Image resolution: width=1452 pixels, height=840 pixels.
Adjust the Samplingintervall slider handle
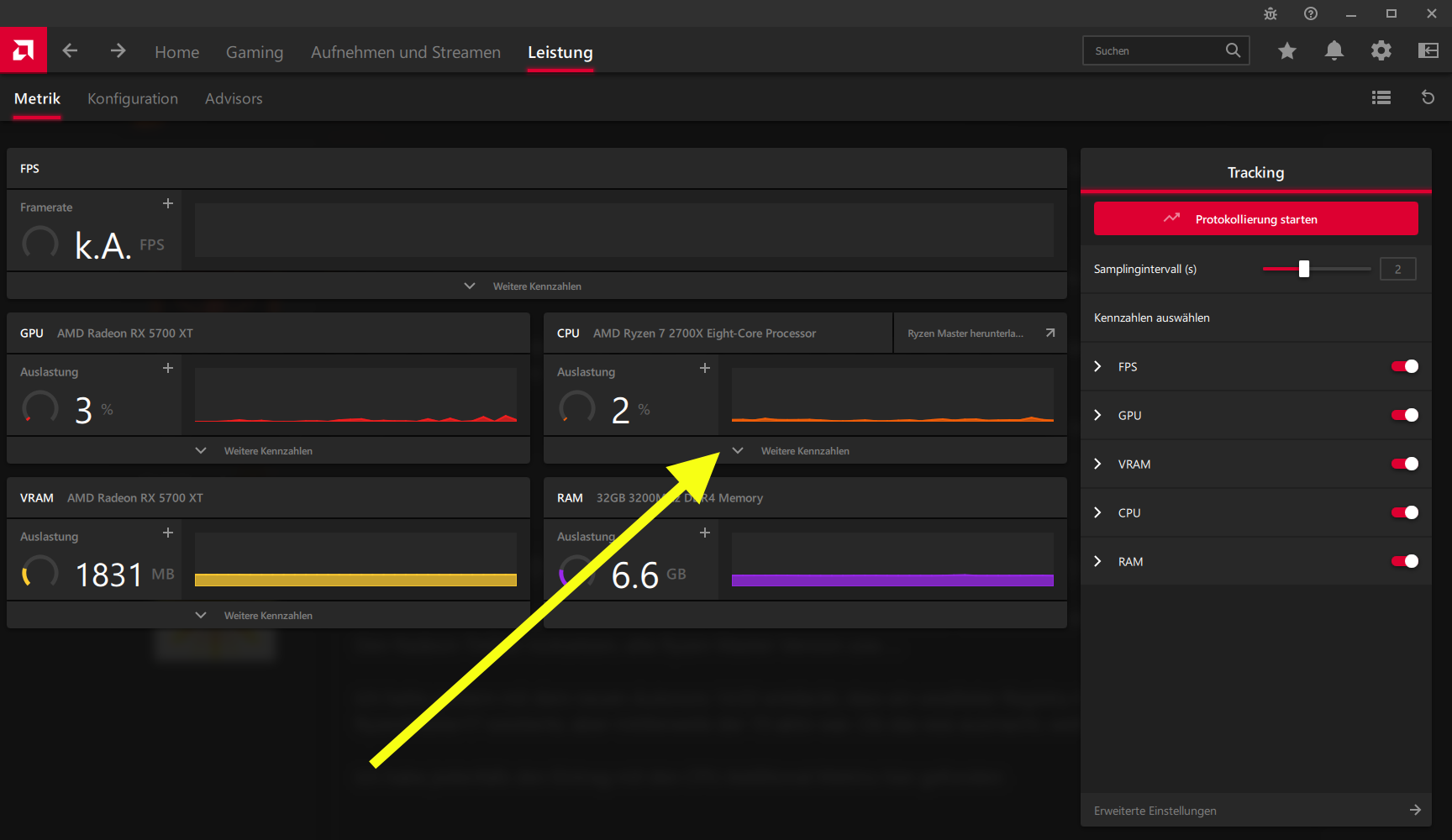pos(1304,269)
